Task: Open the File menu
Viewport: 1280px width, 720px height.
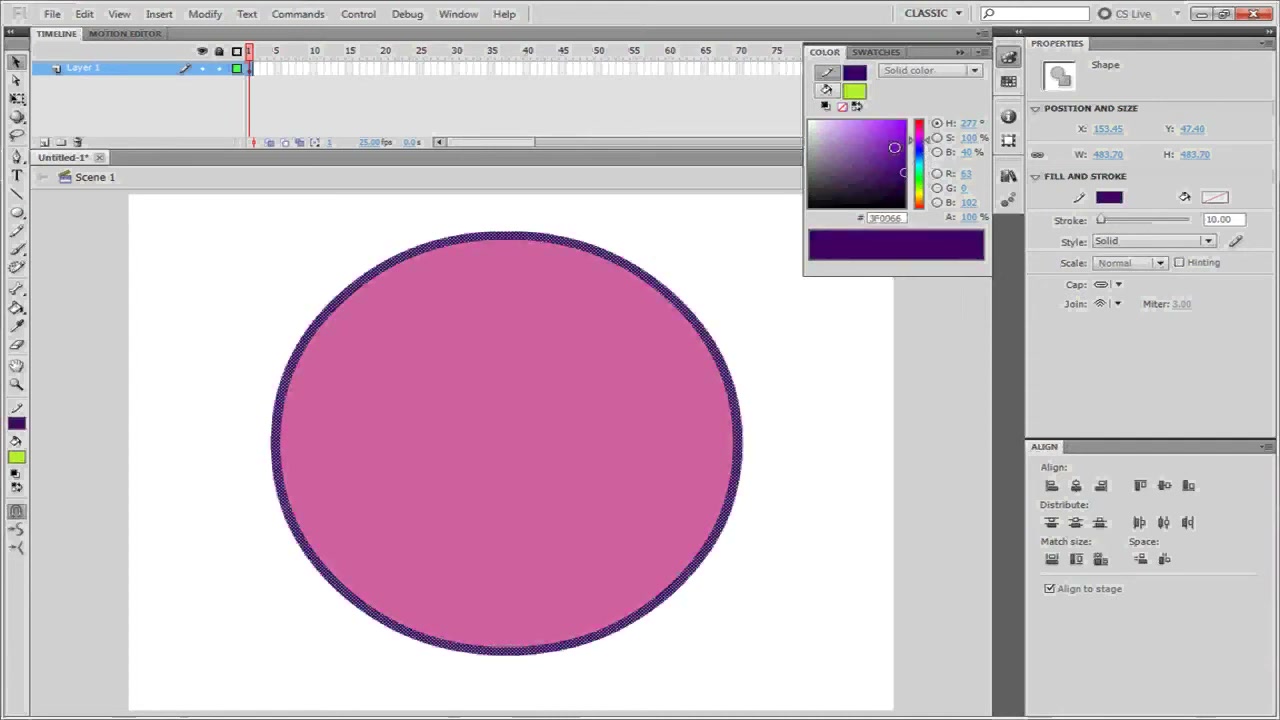Action: coord(52,14)
